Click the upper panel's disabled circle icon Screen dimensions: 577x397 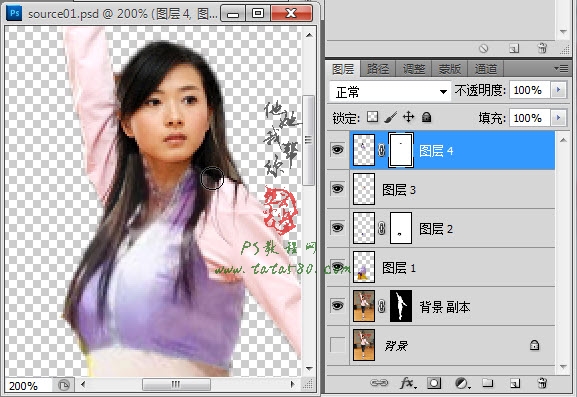point(484,48)
